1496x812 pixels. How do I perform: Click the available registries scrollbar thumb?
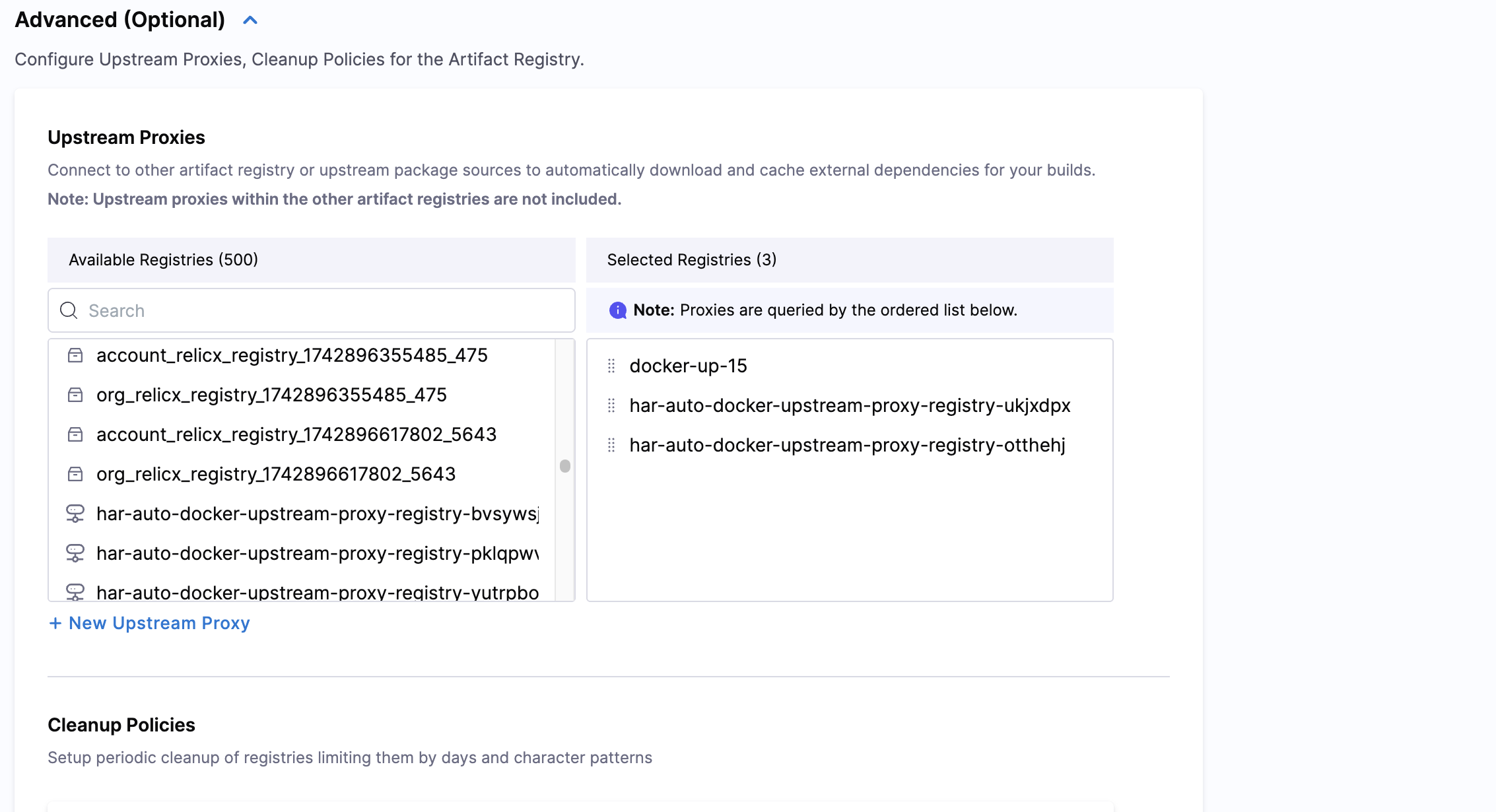(x=565, y=466)
